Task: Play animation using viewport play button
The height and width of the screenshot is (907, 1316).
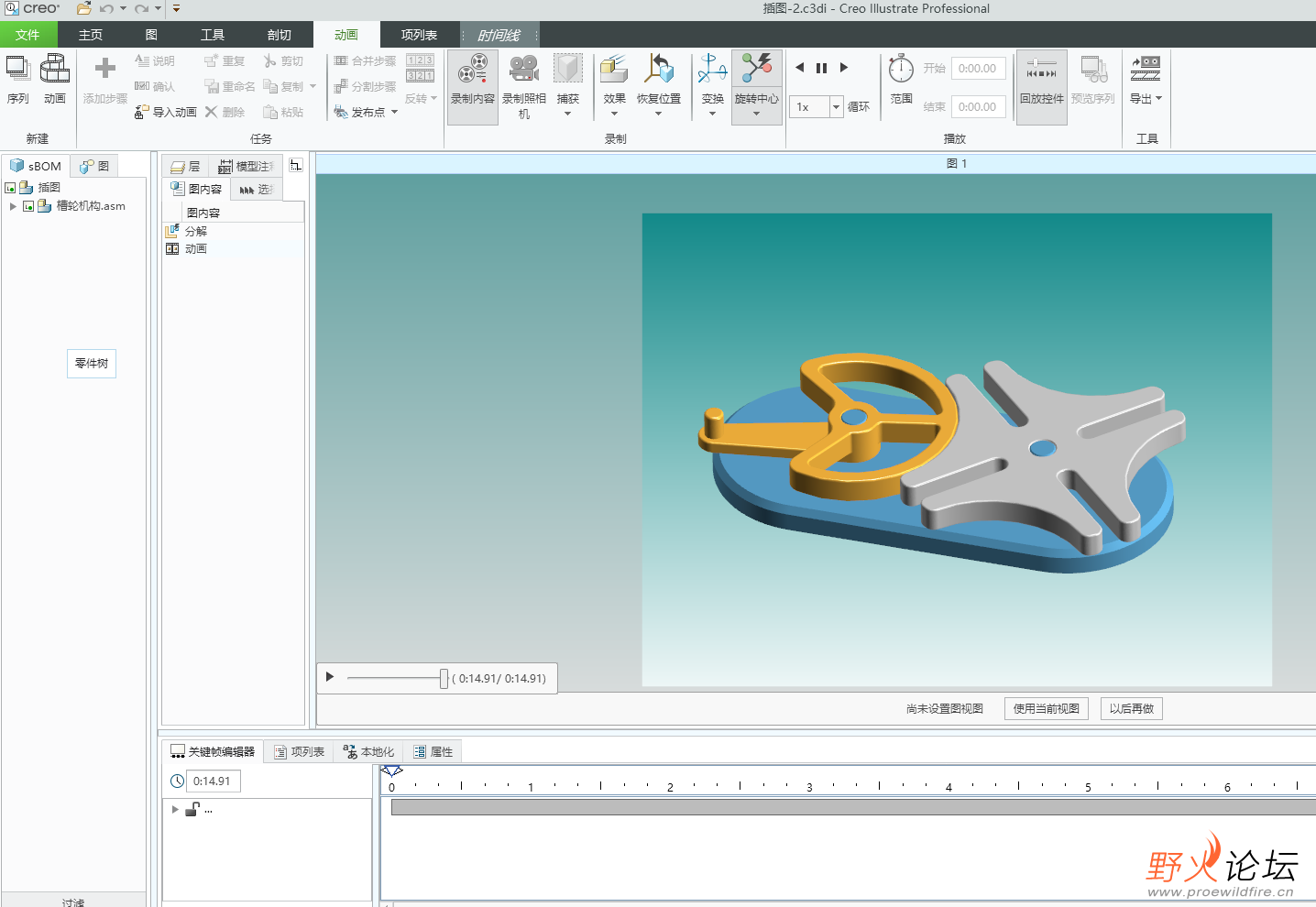Action: (x=330, y=677)
